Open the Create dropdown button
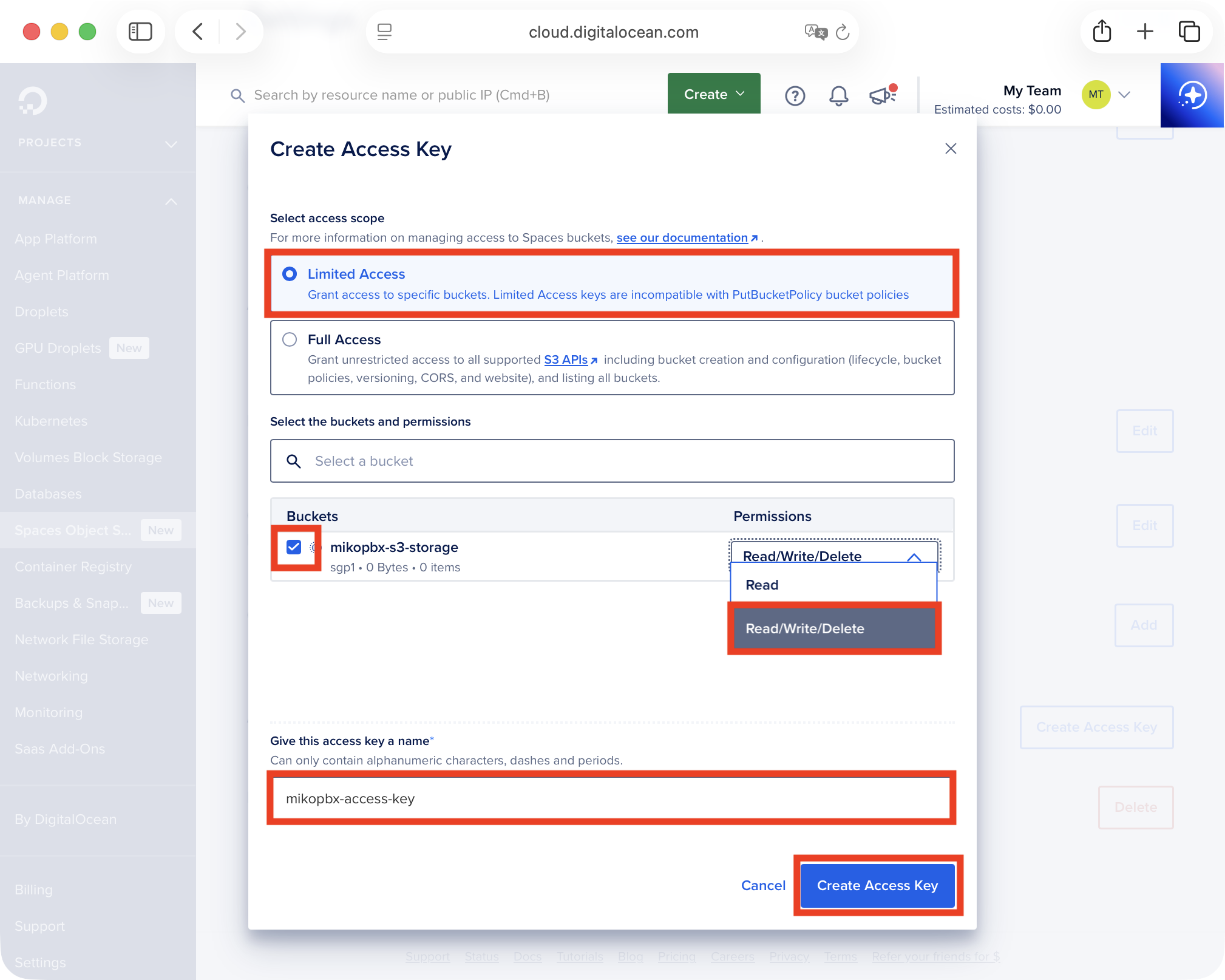The height and width of the screenshot is (980, 1225). pos(713,94)
